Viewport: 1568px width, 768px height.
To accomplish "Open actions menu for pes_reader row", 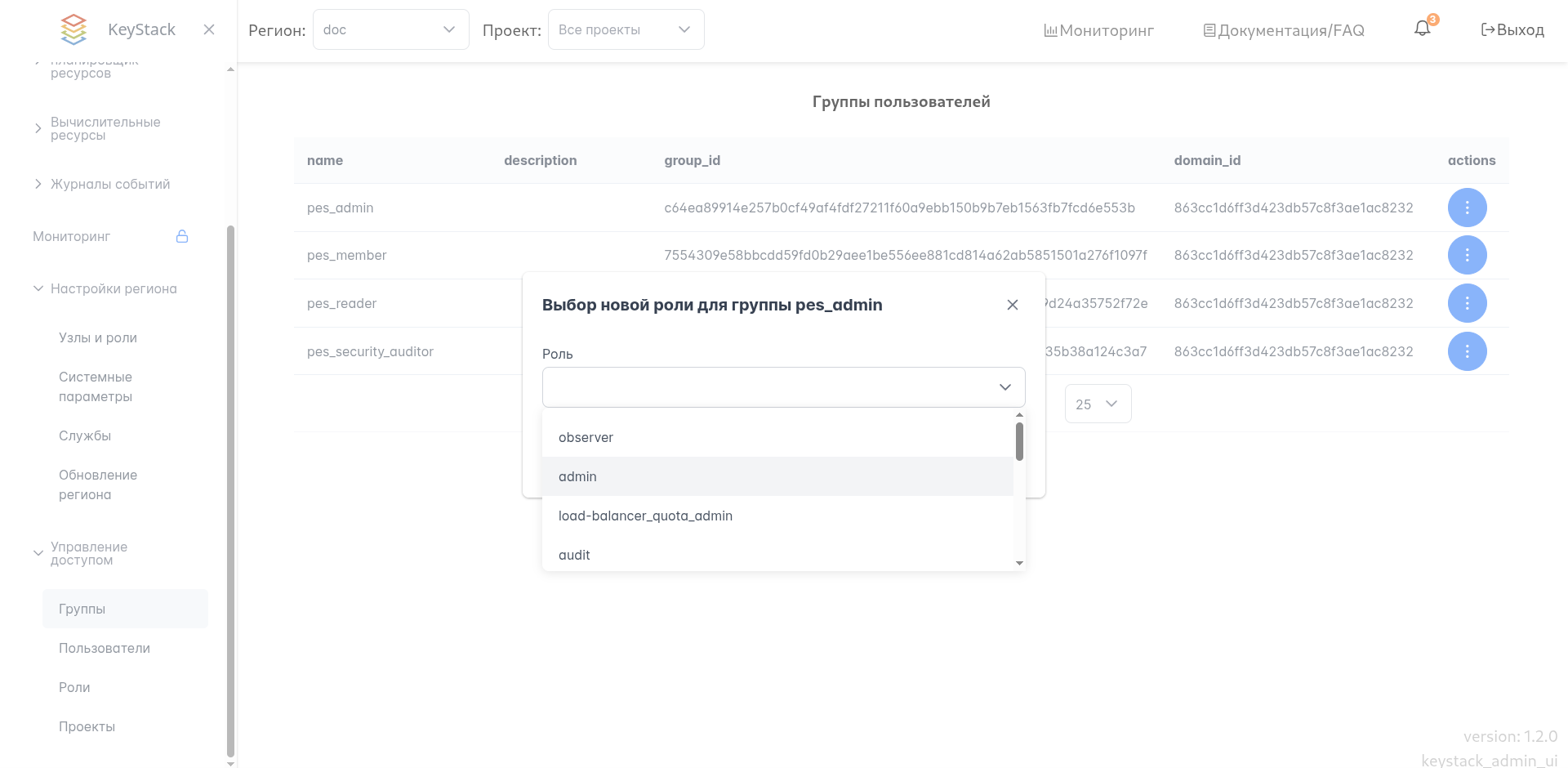I will tap(1467, 303).
